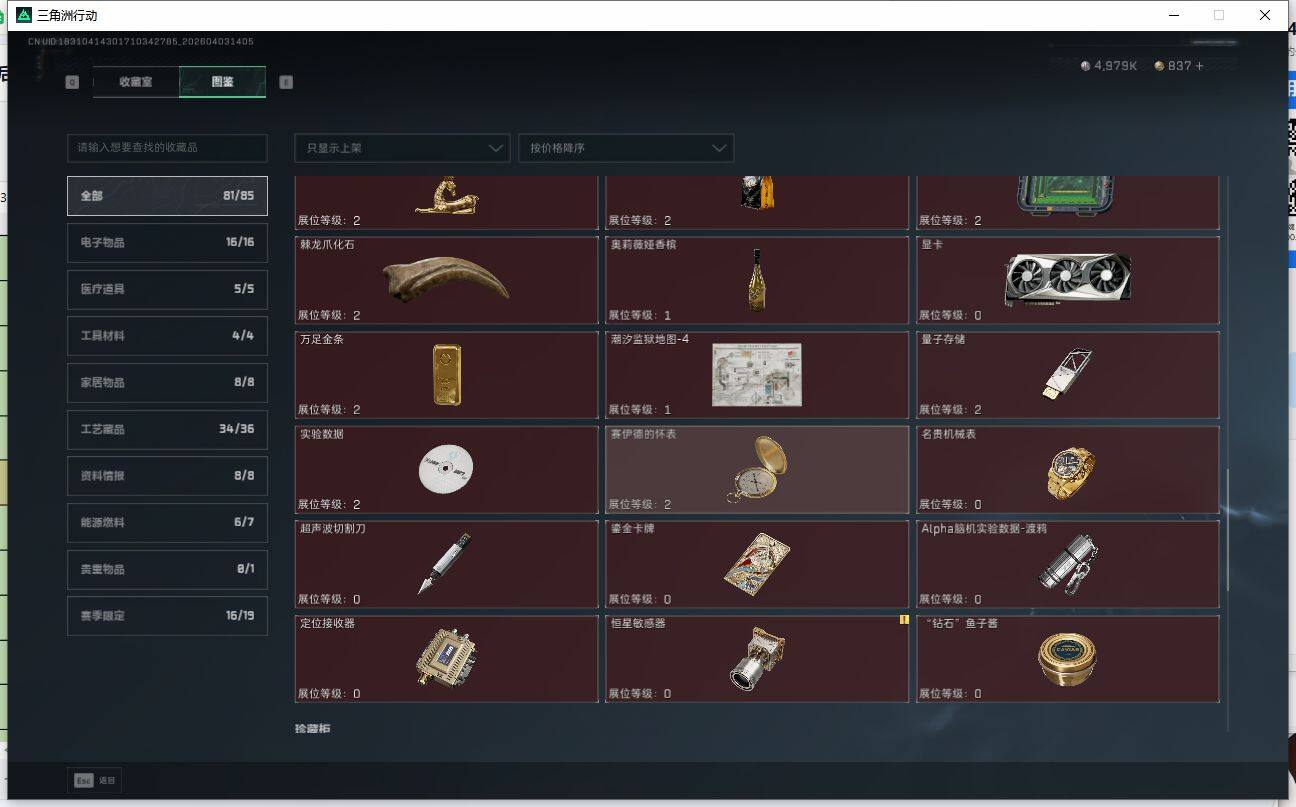Open the 能源燃料 category
The height and width of the screenshot is (807, 1296).
click(x=167, y=522)
